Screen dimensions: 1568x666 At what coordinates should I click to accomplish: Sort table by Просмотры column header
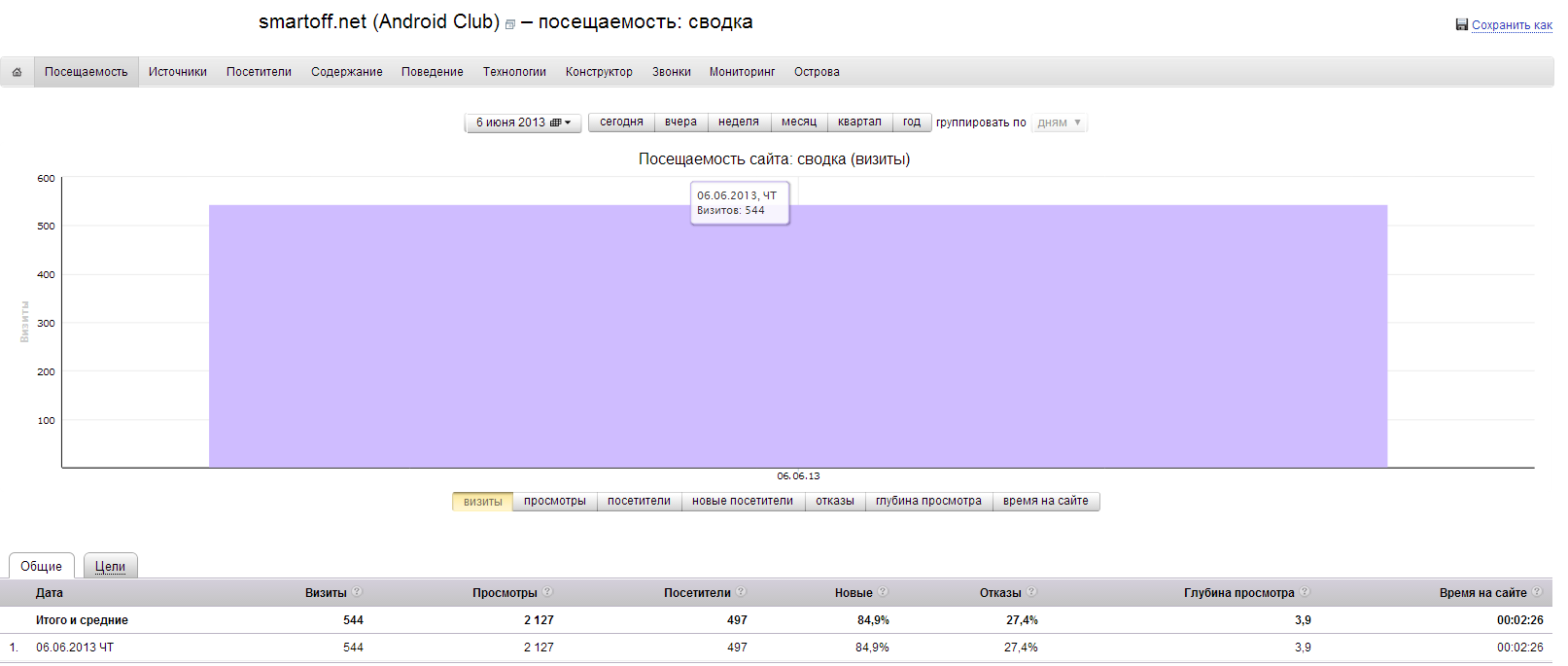[505, 593]
